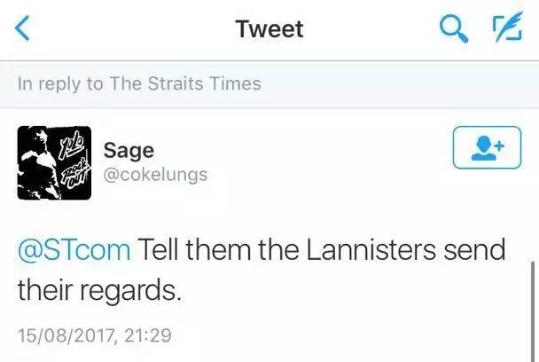Screen dimensions: 539x362
Task: Click the vertical scroll indicator on right edge
Action: [x=533, y=311]
